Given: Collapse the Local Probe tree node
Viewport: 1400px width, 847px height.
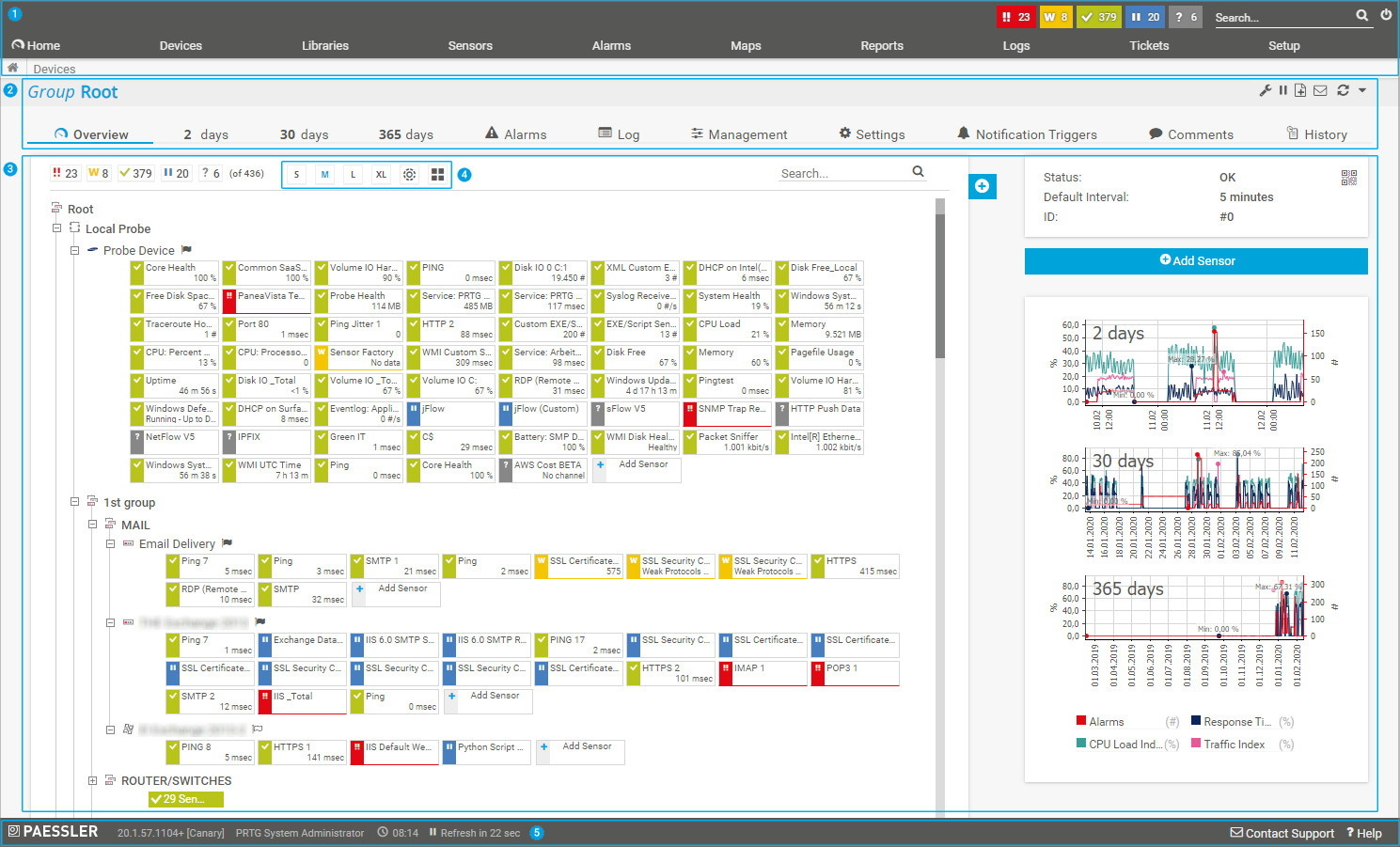Looking at the screenshot, I should click(x=56, y=228).
